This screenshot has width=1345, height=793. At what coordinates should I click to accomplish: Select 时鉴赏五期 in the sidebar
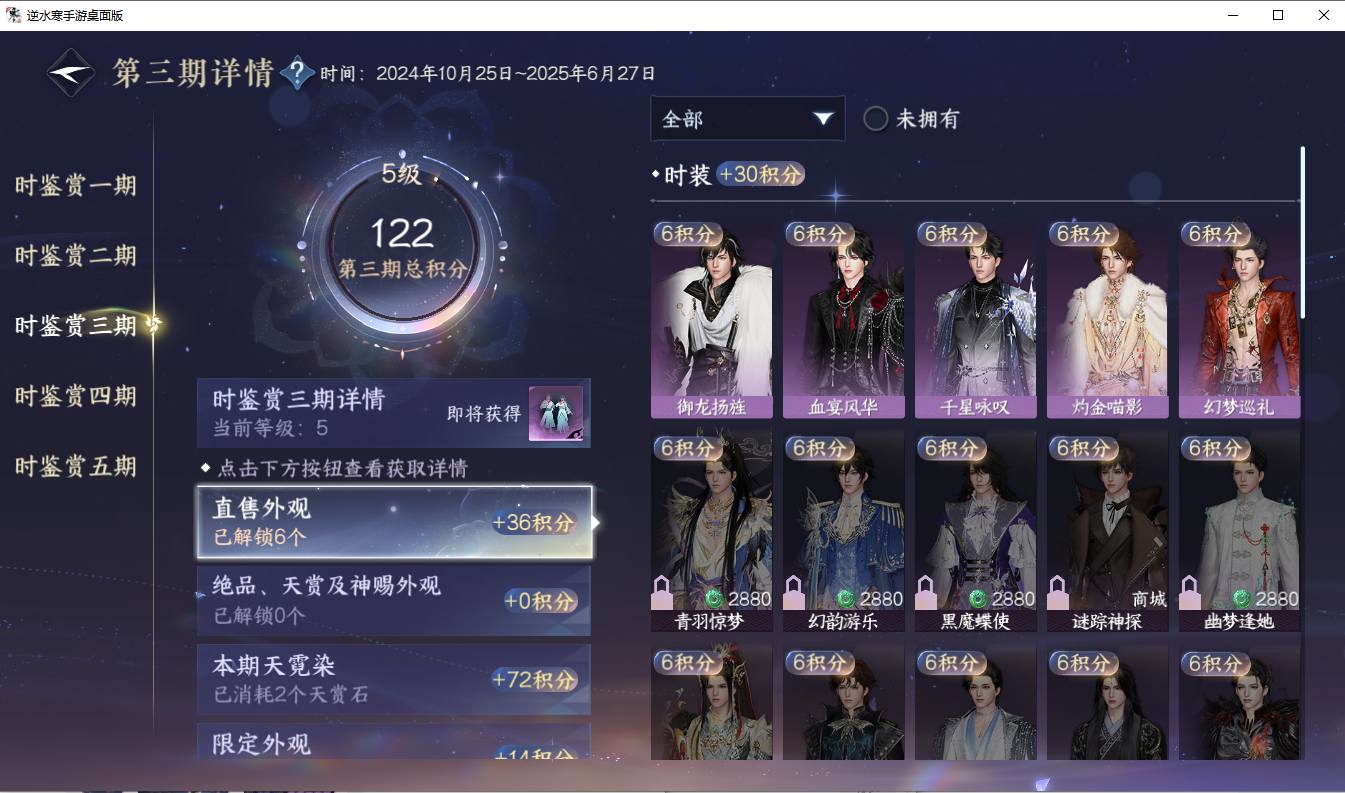tap(76, 466)
